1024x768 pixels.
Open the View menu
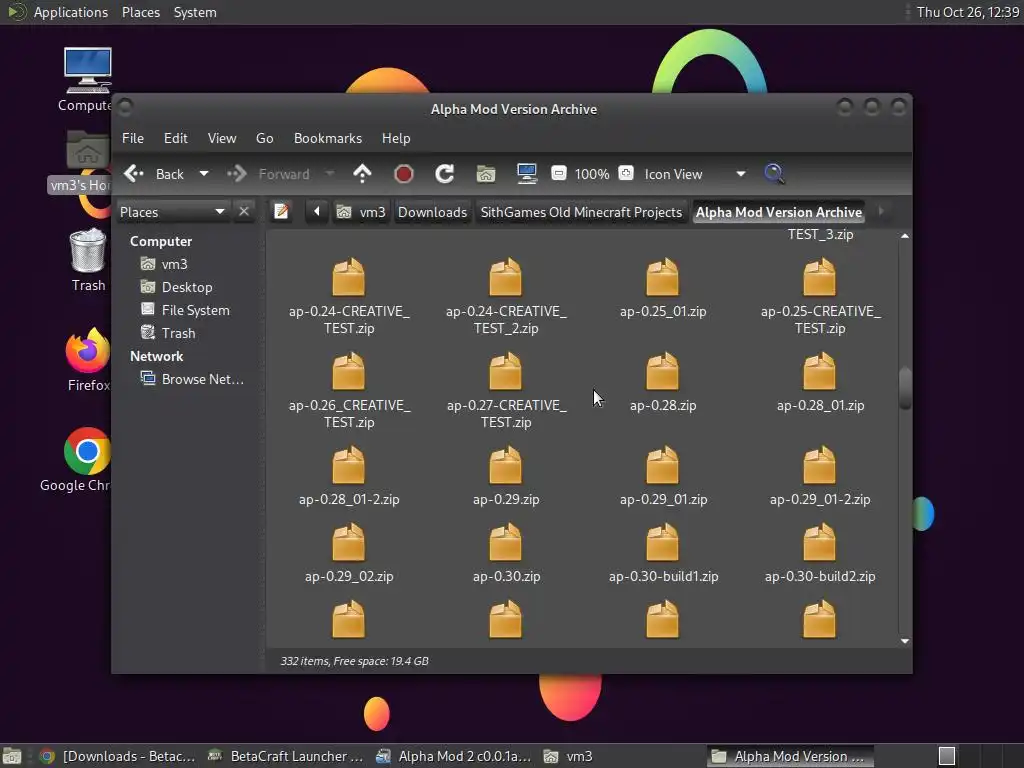tap(221, 138)
